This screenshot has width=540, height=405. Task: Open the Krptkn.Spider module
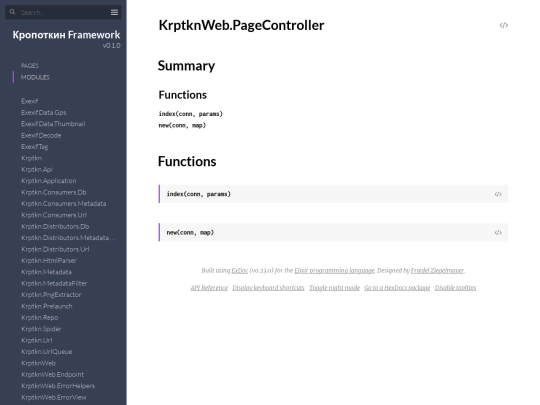(x=41, y=329)
